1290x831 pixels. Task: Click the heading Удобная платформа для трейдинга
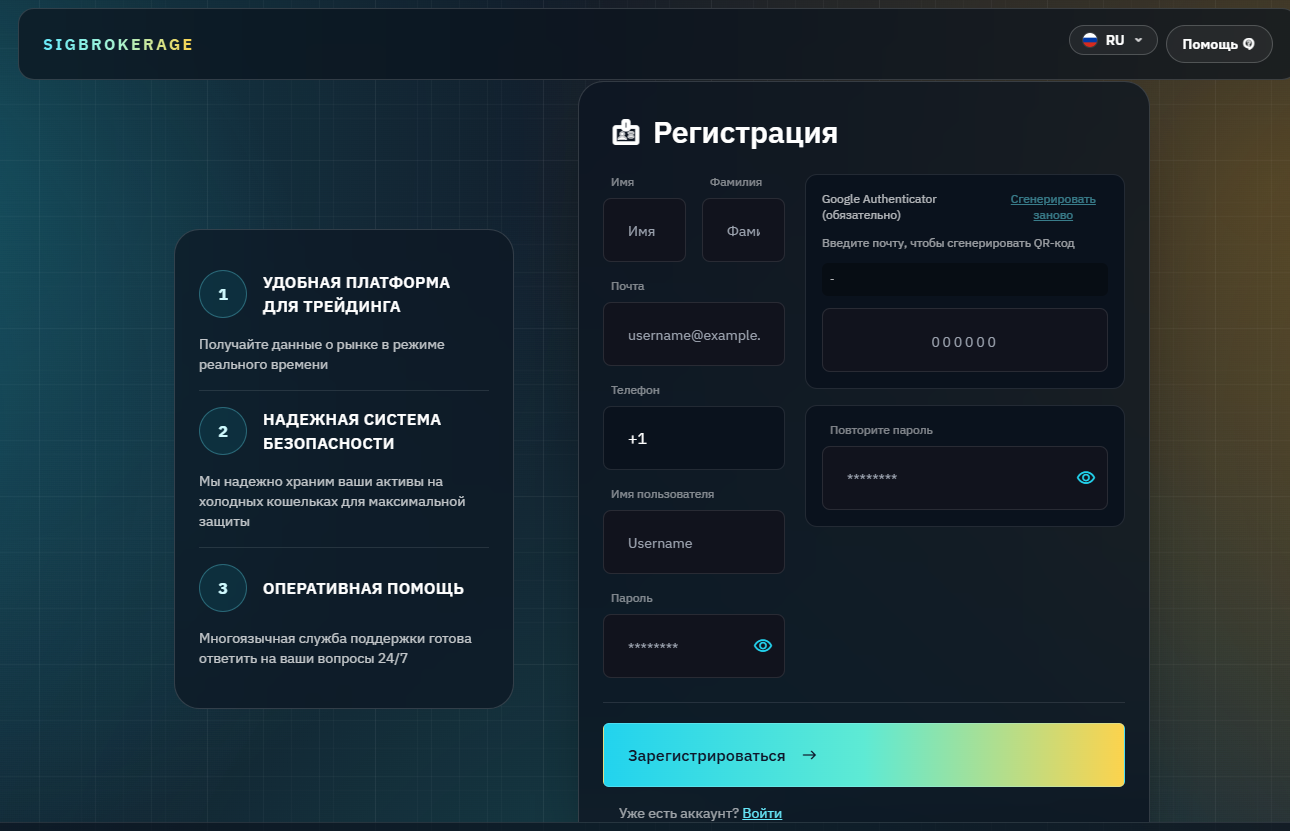(x=357, y=294)
